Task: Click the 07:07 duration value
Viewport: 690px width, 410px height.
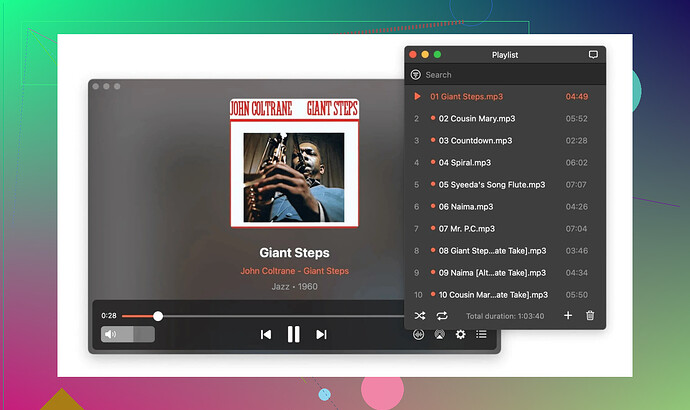Action: click(576, 184)
